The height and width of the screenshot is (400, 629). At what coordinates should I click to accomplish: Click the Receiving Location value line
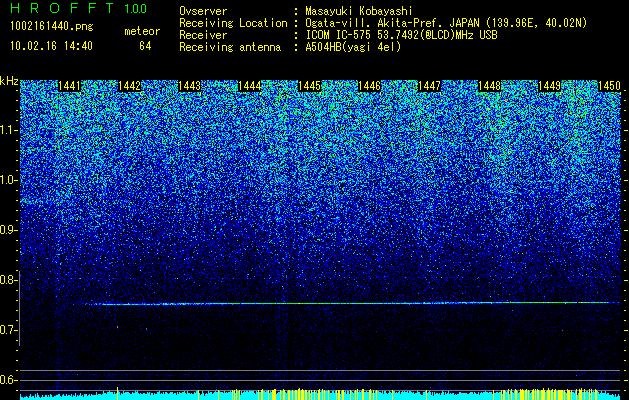446,23
